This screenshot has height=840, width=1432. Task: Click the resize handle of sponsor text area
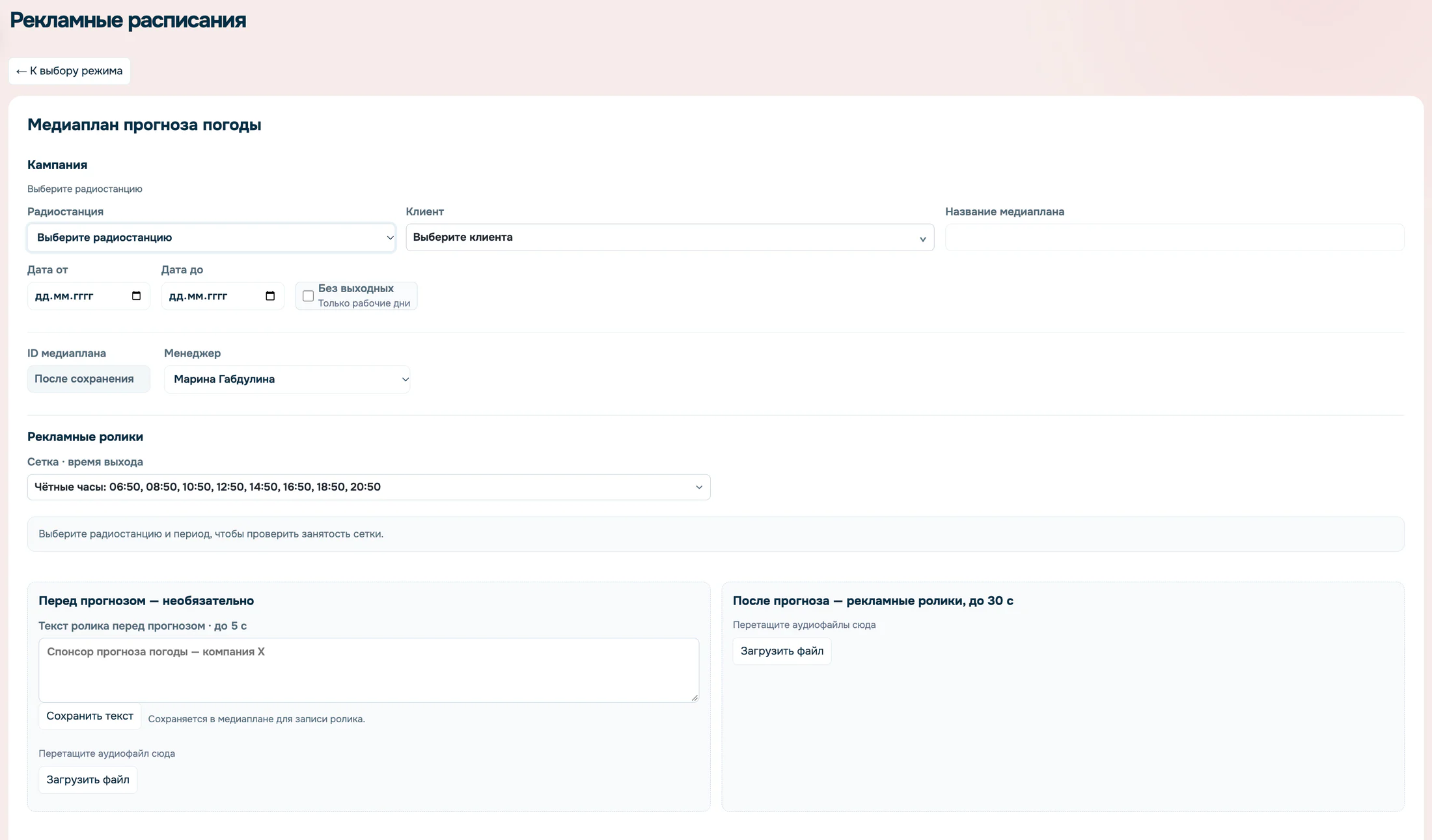pyautogui.click(x=695, y=698)
